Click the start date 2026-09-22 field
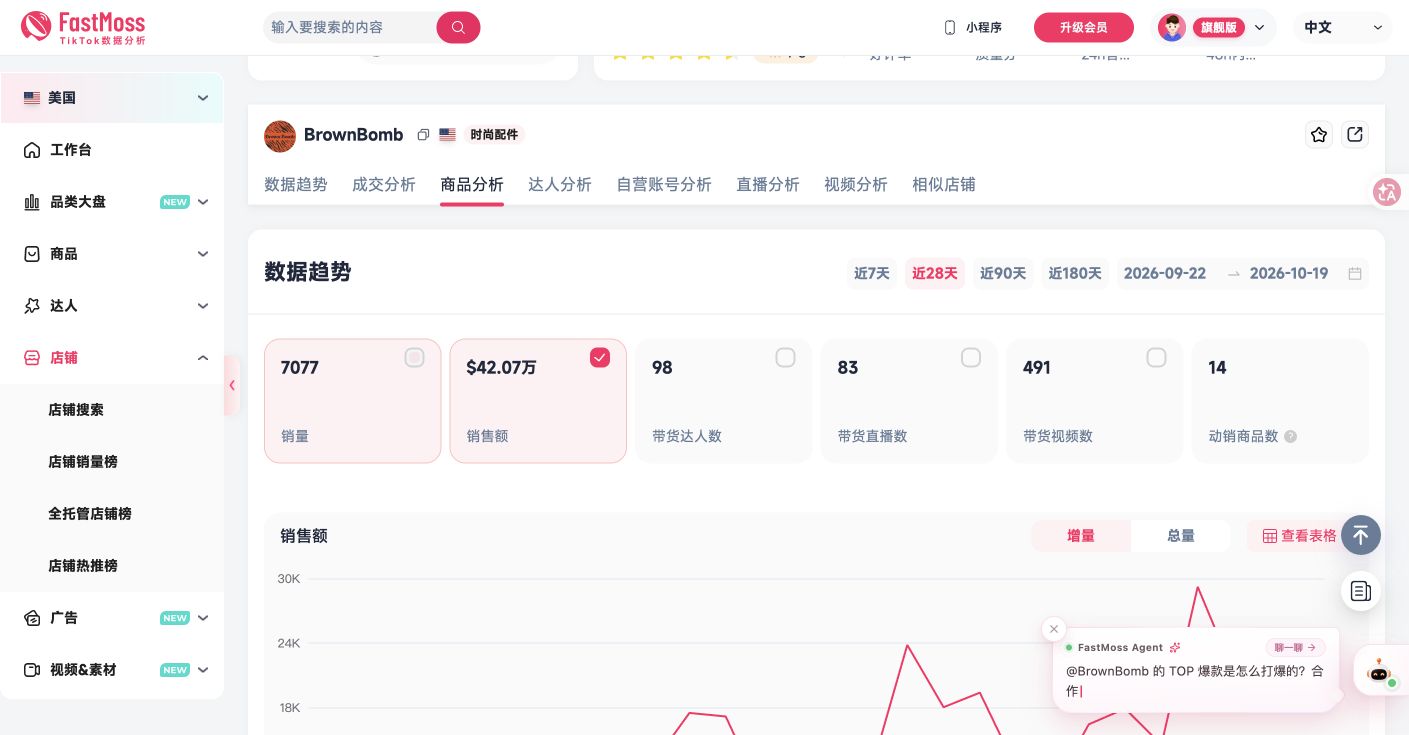The image size is (1409, 735). point(1165,274)
